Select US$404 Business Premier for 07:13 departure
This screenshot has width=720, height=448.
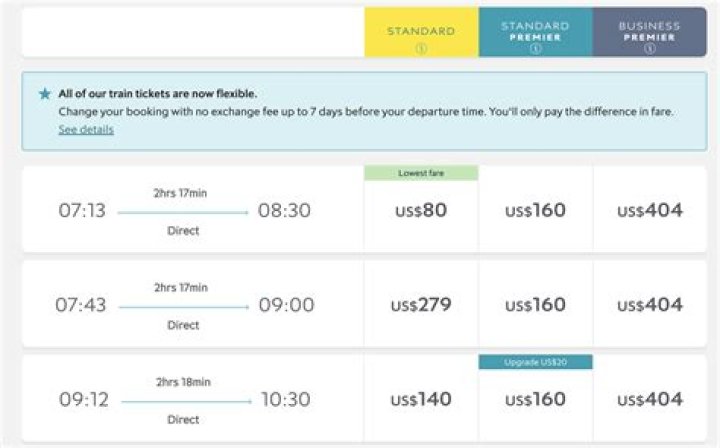coord(650,211)
